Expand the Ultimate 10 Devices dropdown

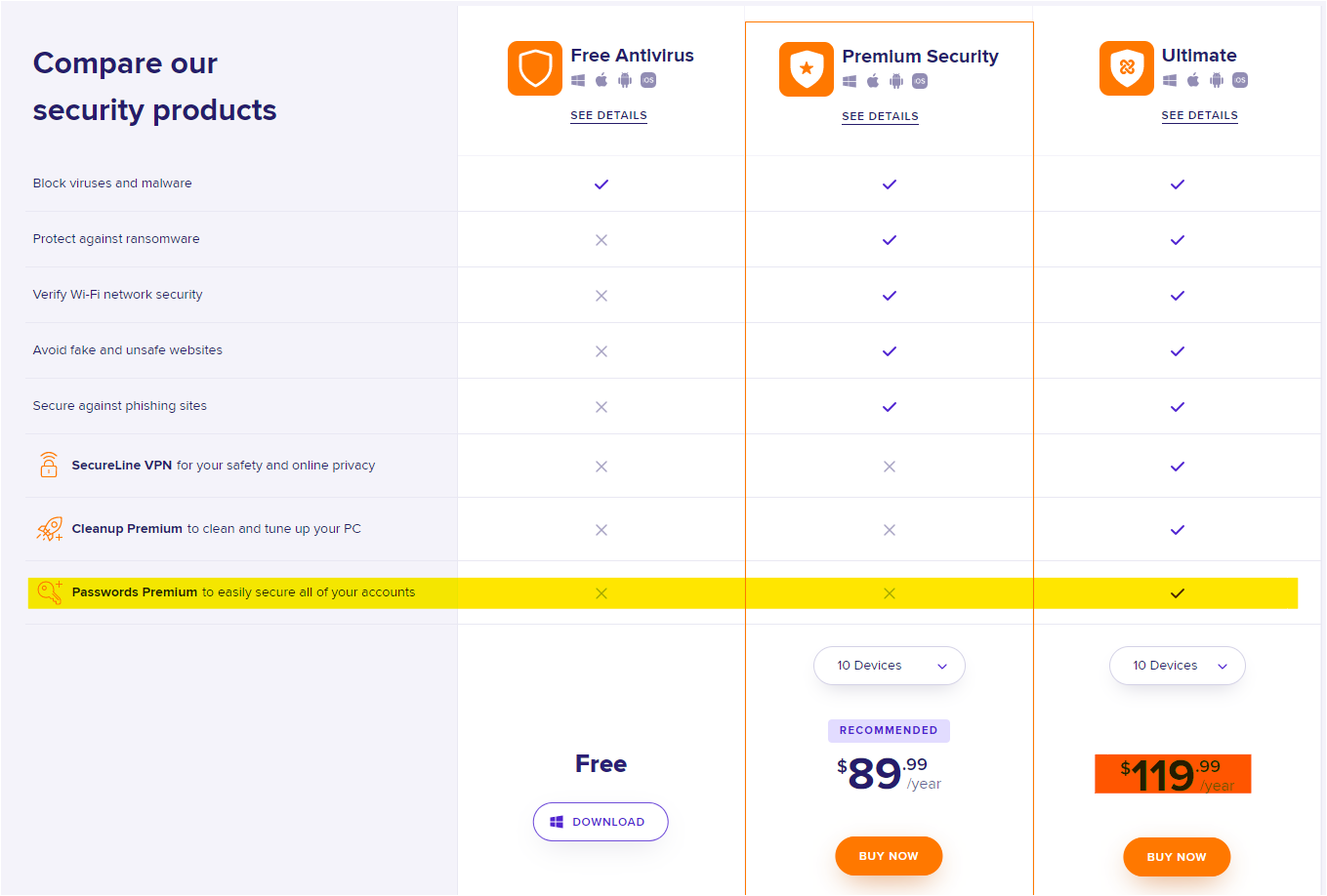pyautogui.click(x=1177, y=666)
